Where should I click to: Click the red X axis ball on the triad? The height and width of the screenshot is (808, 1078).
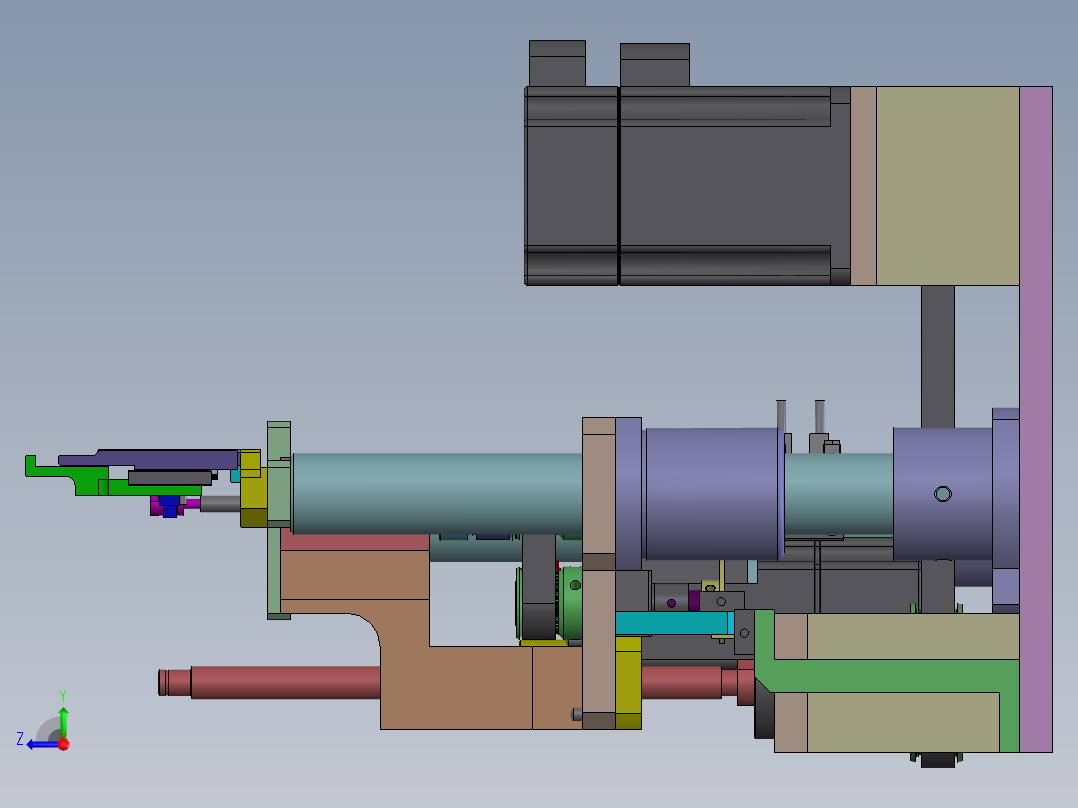click(64, 744)
